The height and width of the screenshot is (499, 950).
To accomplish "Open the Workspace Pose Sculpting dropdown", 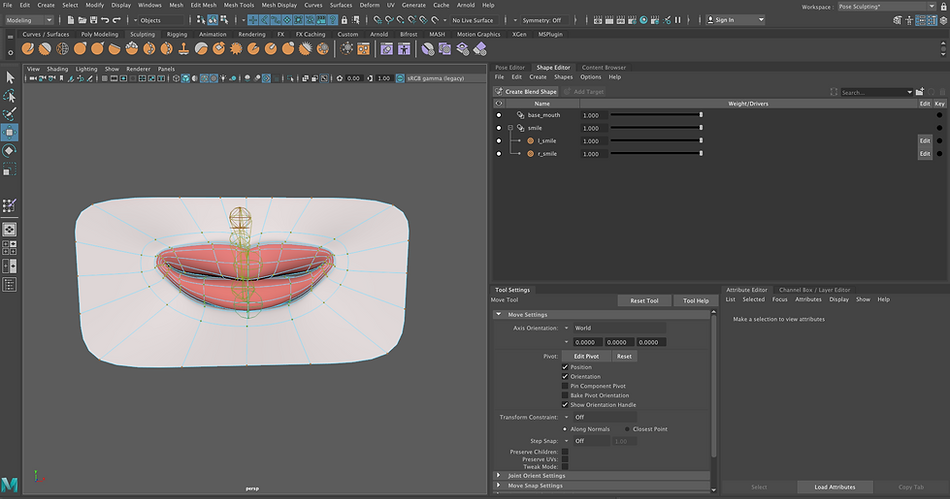I will 886,7.
